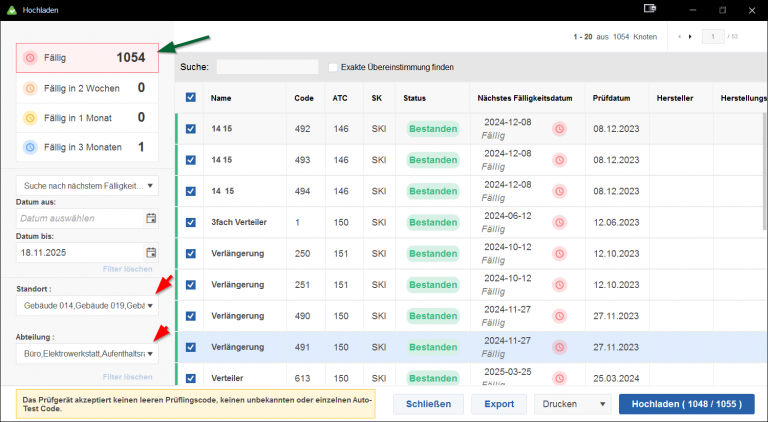This screenshot has width=768, height=422.
Task: Click into the Suche text field
Action: [x=267, y=68]
